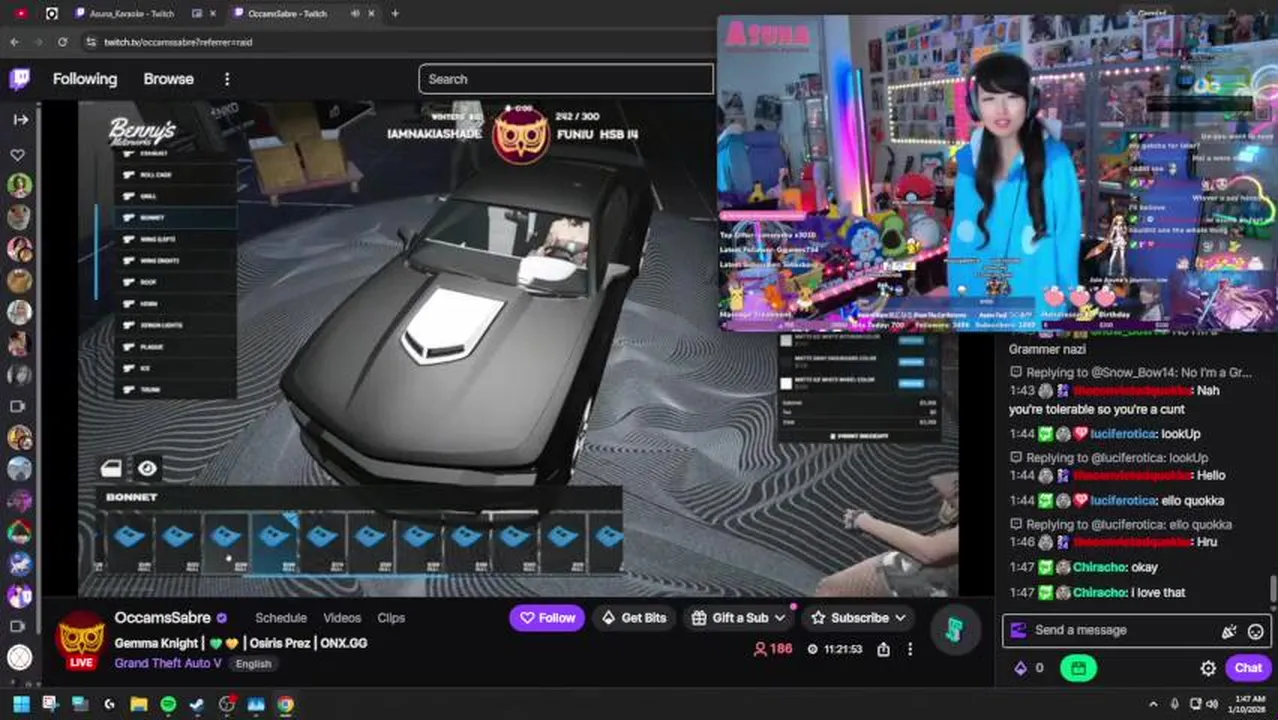Image resolution: width=1278 pixels, height=720 pixels.
Task: Open the OccamsSabre Clips tab
Action: pos(391,618)
